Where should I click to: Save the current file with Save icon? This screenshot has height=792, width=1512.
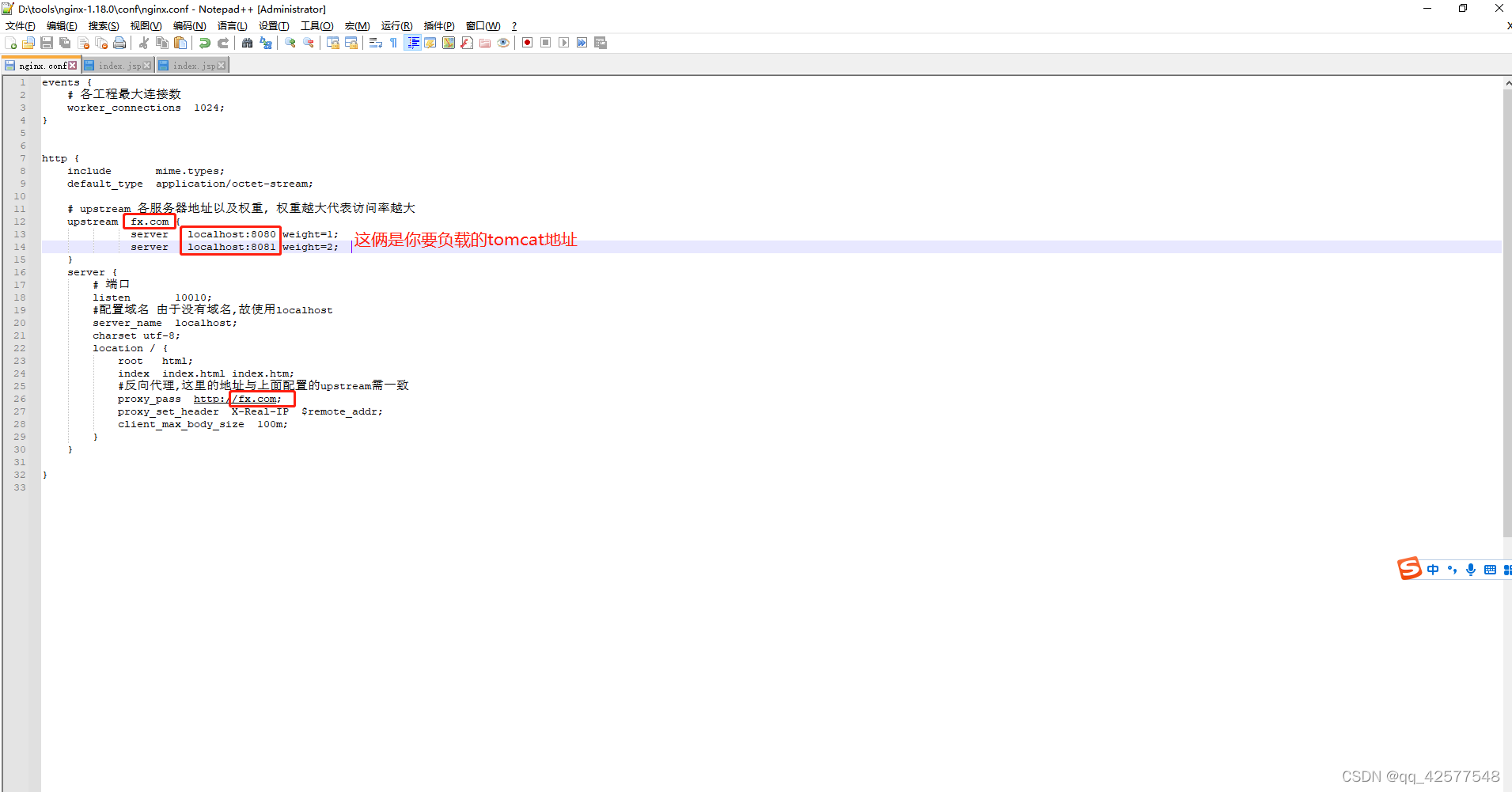pos(47,43)
